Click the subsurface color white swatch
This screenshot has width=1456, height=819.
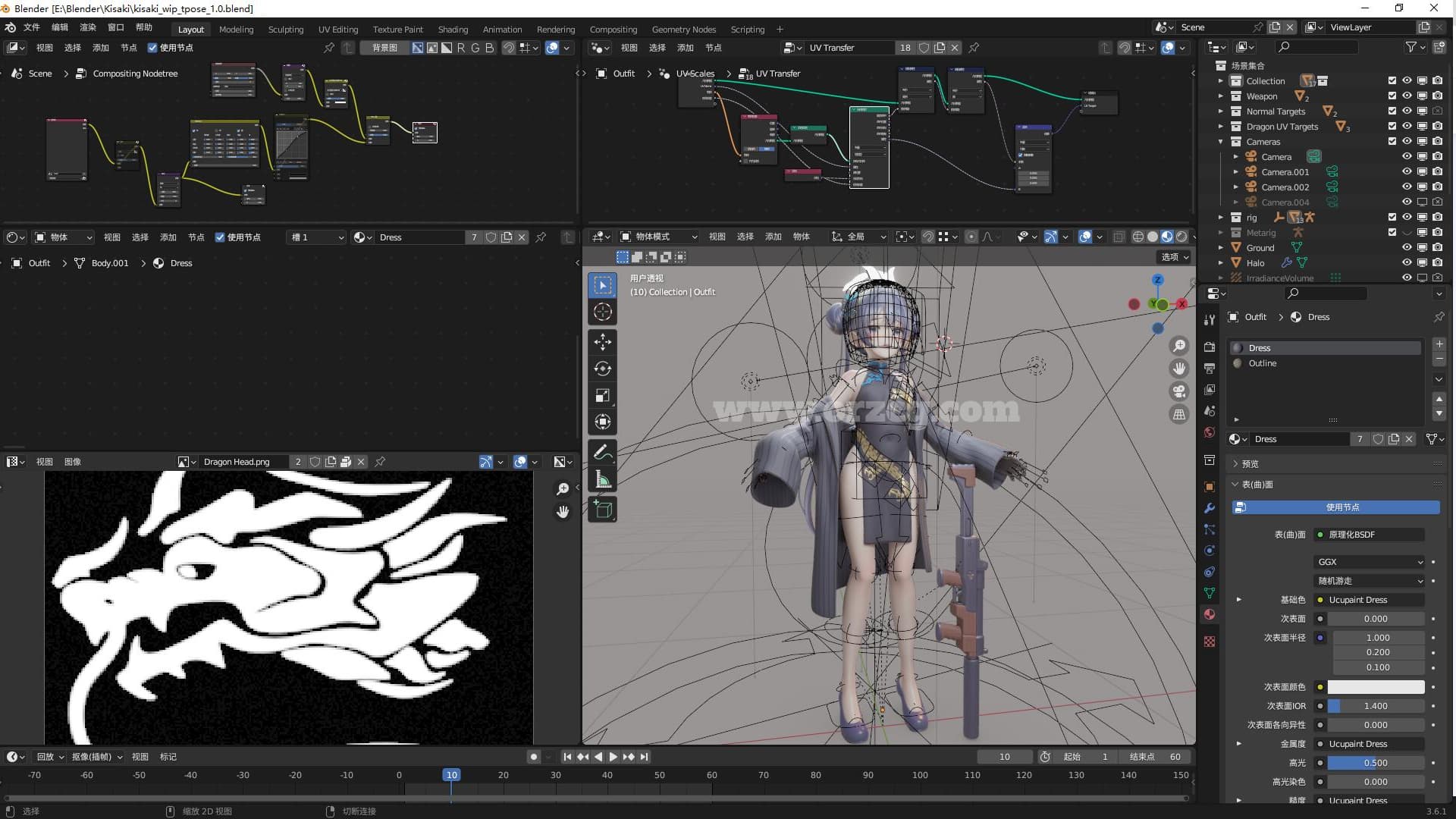tap(1376, 687)
